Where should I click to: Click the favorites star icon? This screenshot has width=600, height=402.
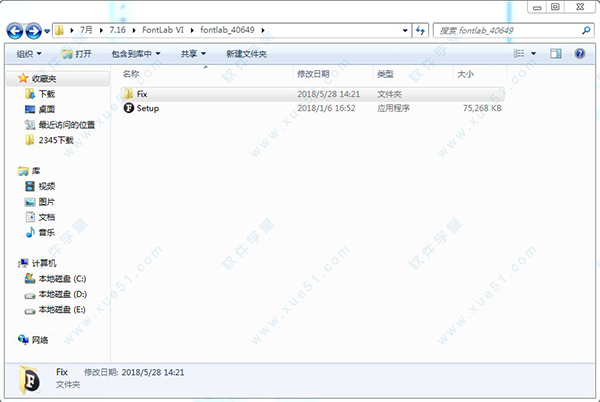coord(23,78)
